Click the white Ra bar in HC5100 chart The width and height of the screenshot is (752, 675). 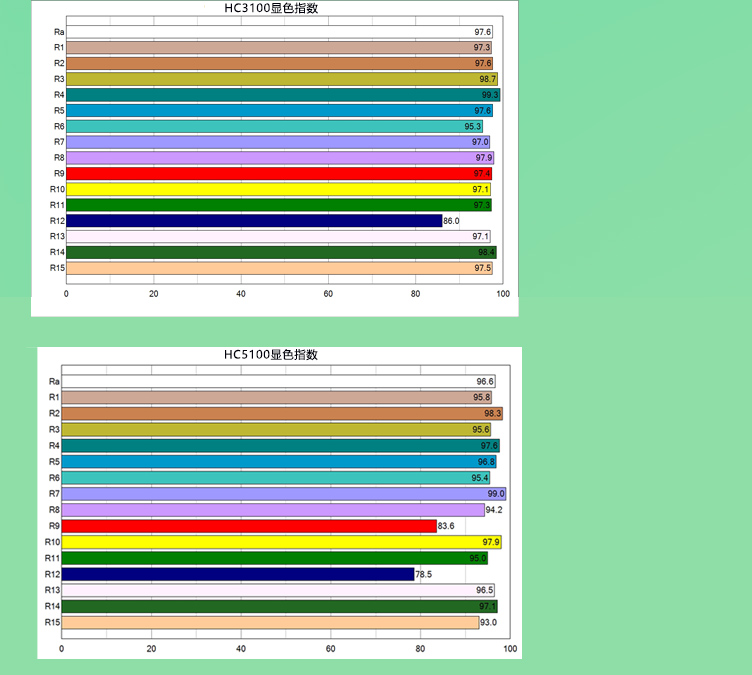tap(279, 381)
